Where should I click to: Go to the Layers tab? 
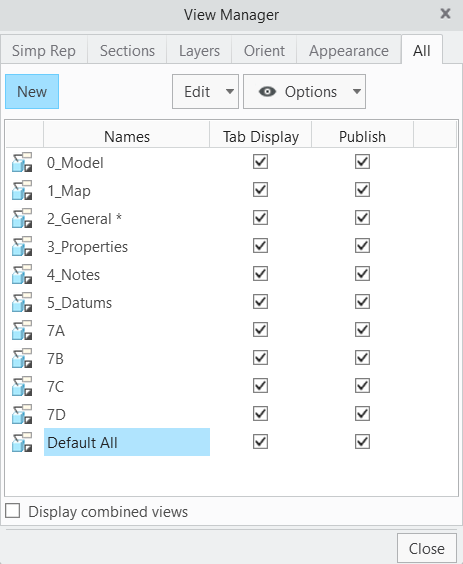[199, 50]
